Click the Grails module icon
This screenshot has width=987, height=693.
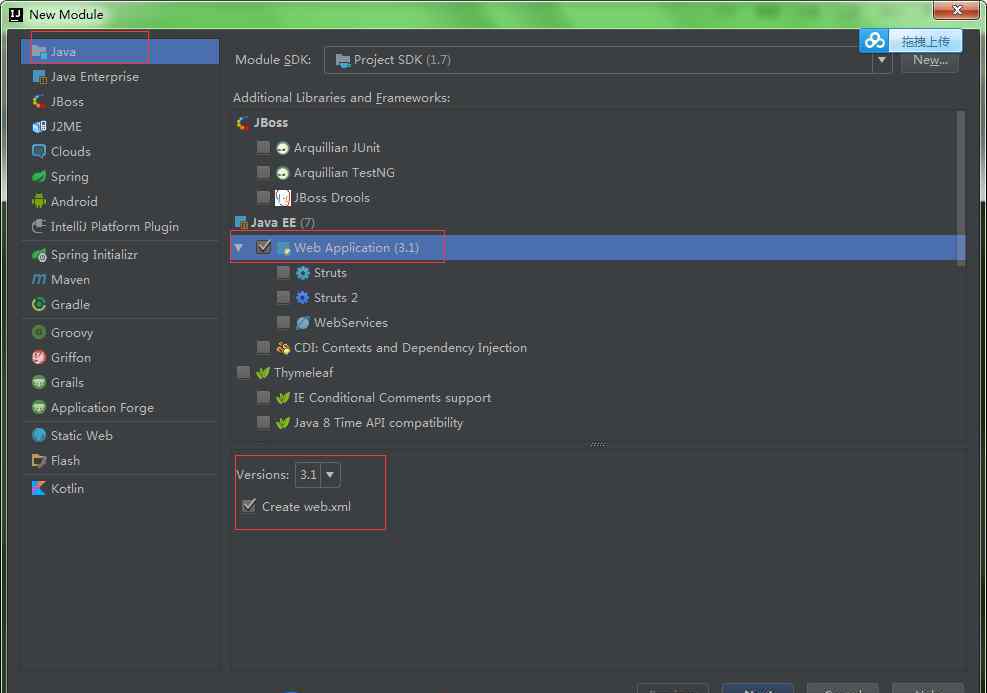coord(39,383)
